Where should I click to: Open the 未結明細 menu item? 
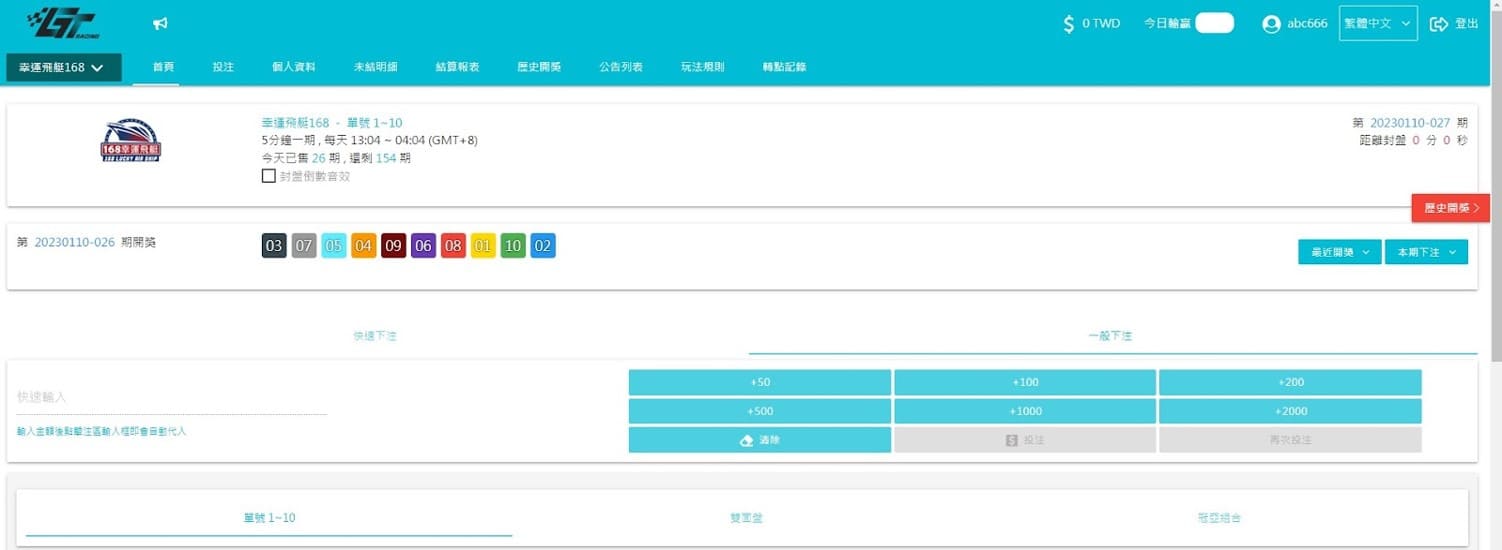coord(375,67)
